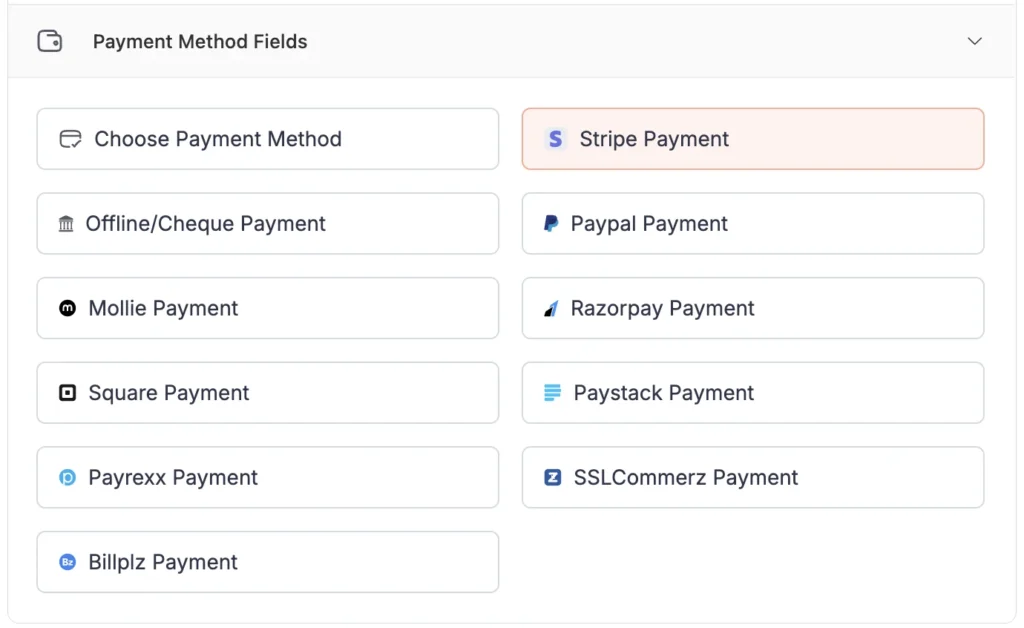Click the Square logo icon

click(x=67, y=393)
